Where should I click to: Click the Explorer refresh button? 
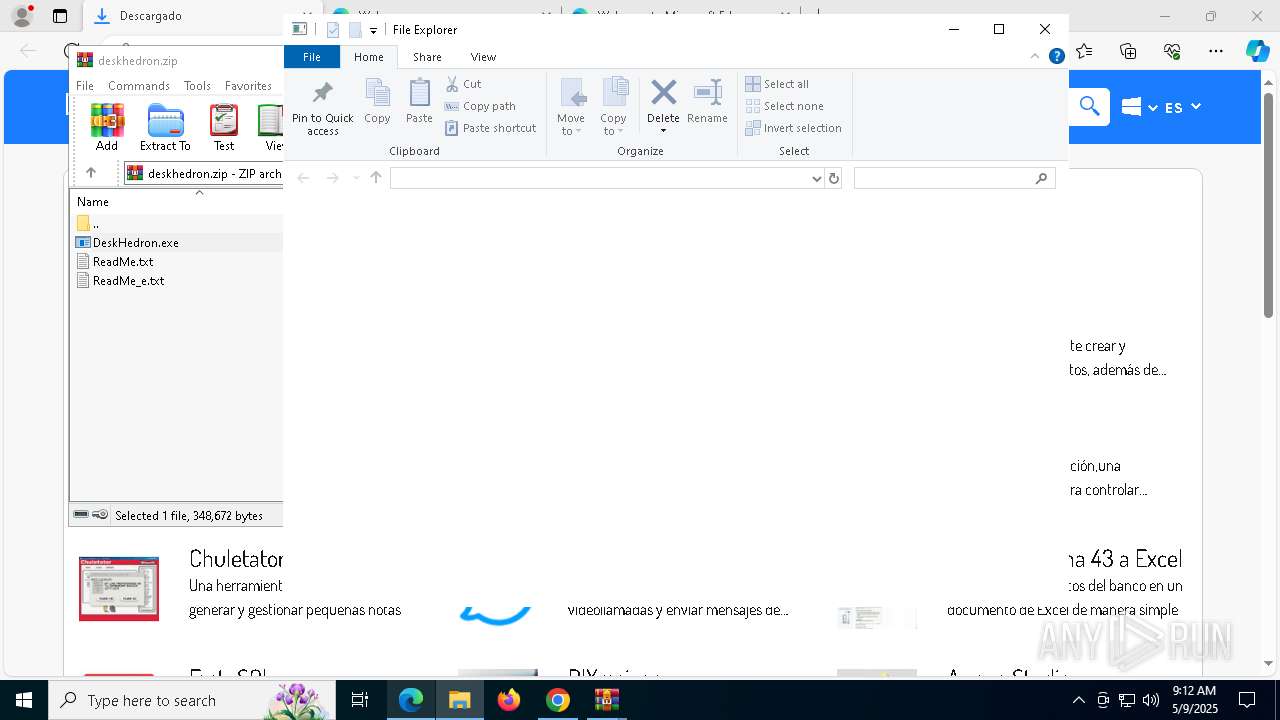coord(834,178)
